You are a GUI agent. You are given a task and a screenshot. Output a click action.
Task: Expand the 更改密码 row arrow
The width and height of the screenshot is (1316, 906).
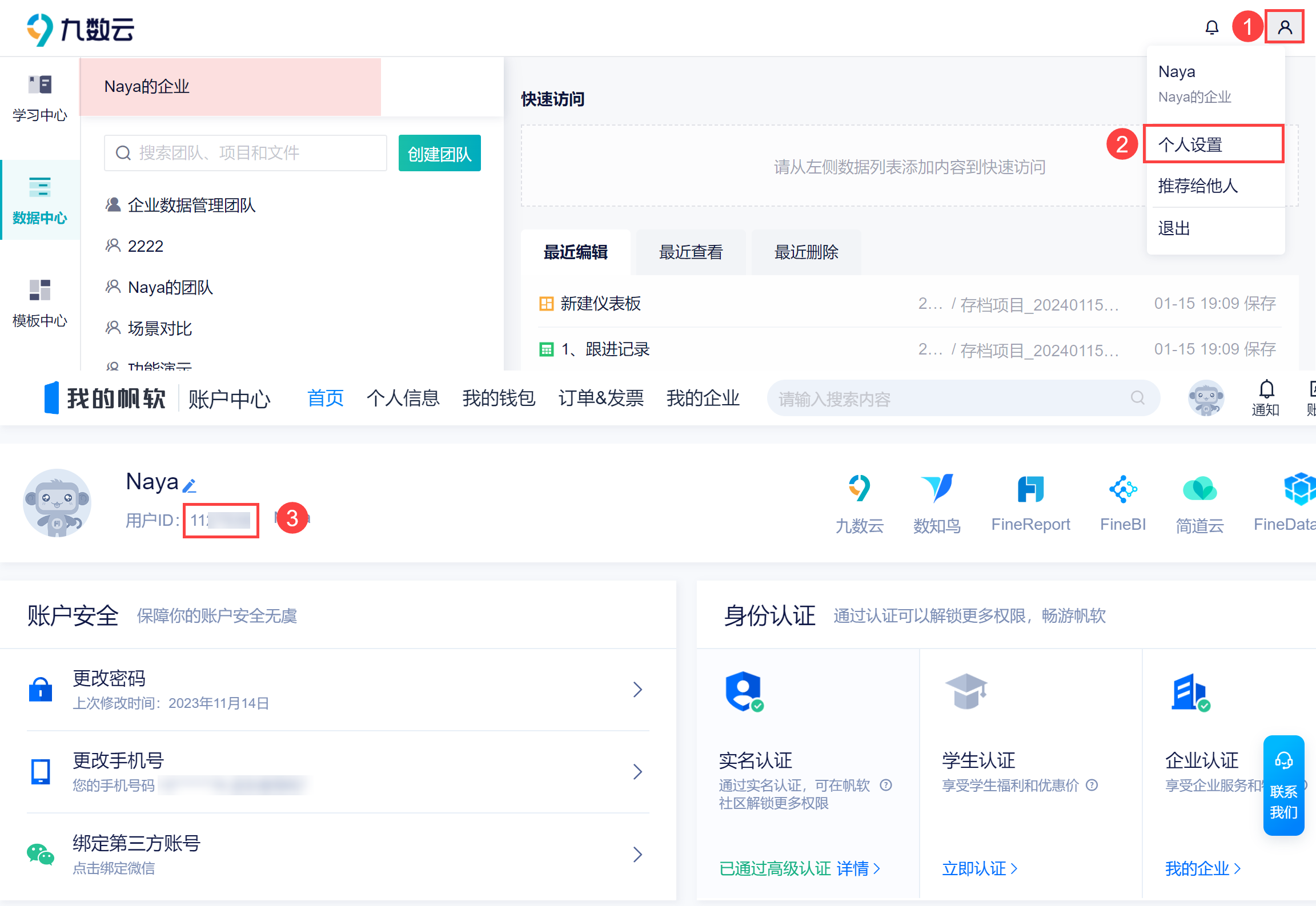[637, 690]
